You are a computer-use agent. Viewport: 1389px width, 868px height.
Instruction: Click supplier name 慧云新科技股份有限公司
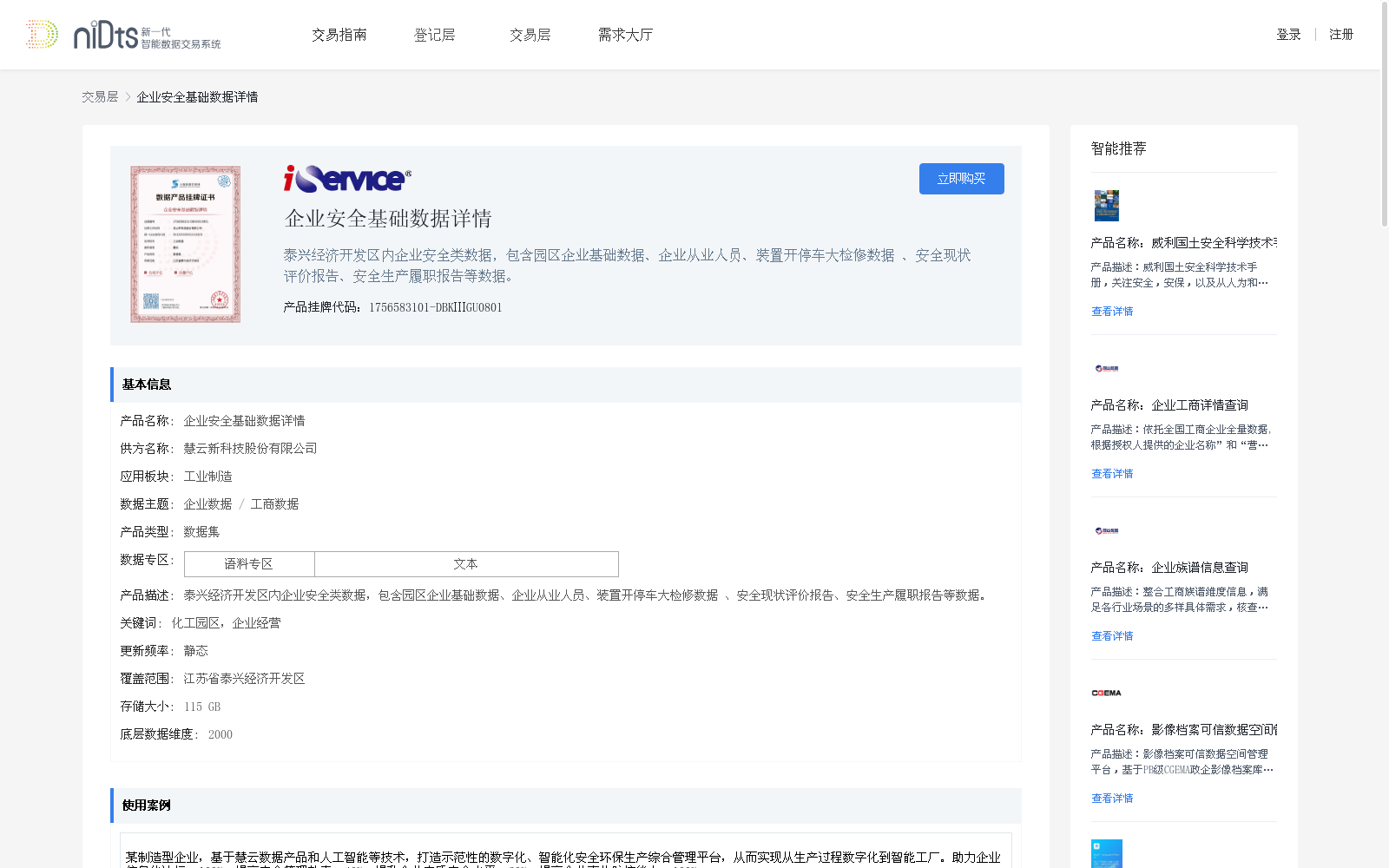(x=250, y=449)
